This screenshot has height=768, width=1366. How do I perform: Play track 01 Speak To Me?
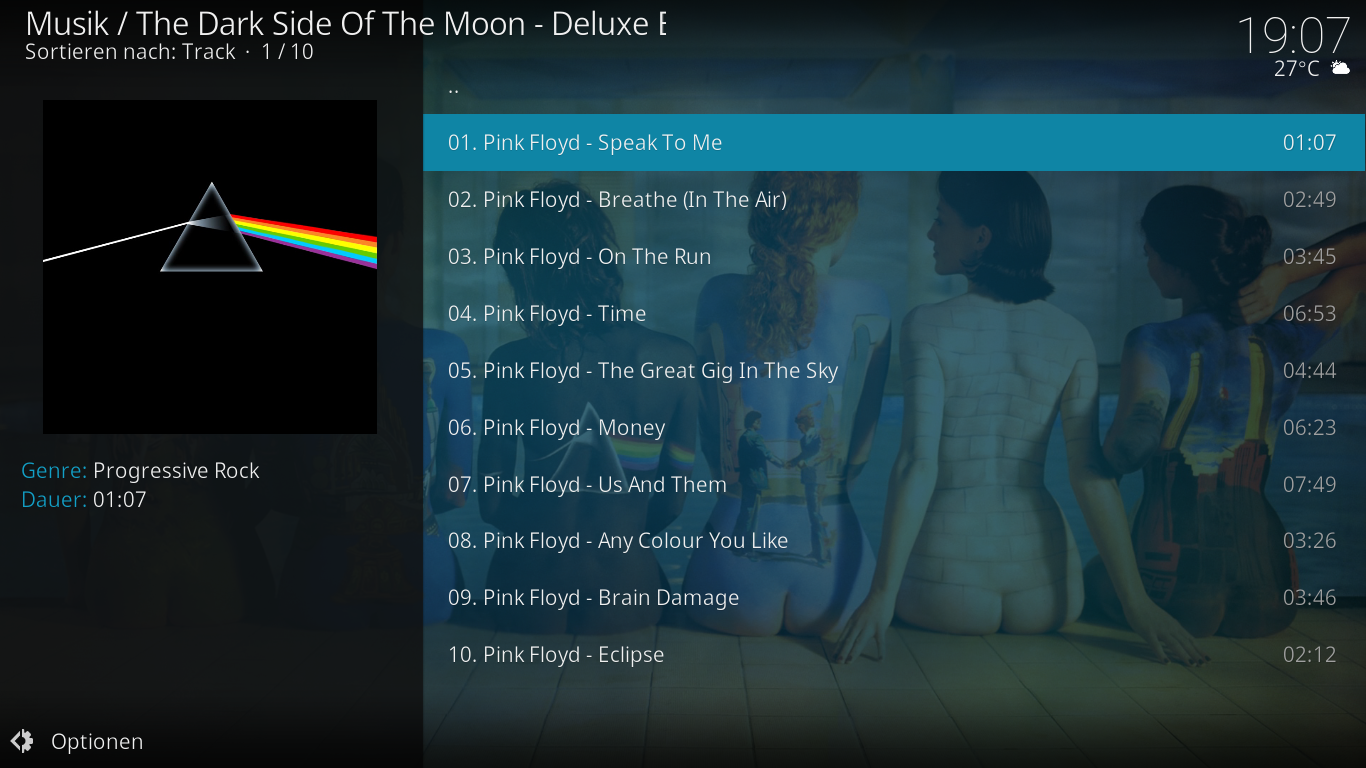pos(894,142)
